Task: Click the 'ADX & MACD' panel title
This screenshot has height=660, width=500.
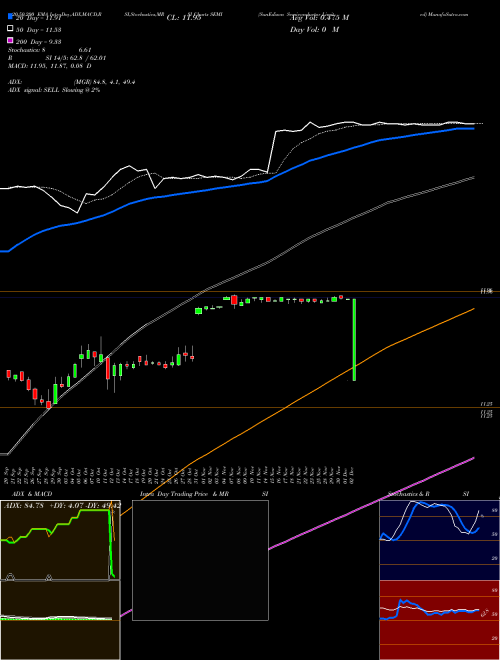Action: (x=32, y=494)
